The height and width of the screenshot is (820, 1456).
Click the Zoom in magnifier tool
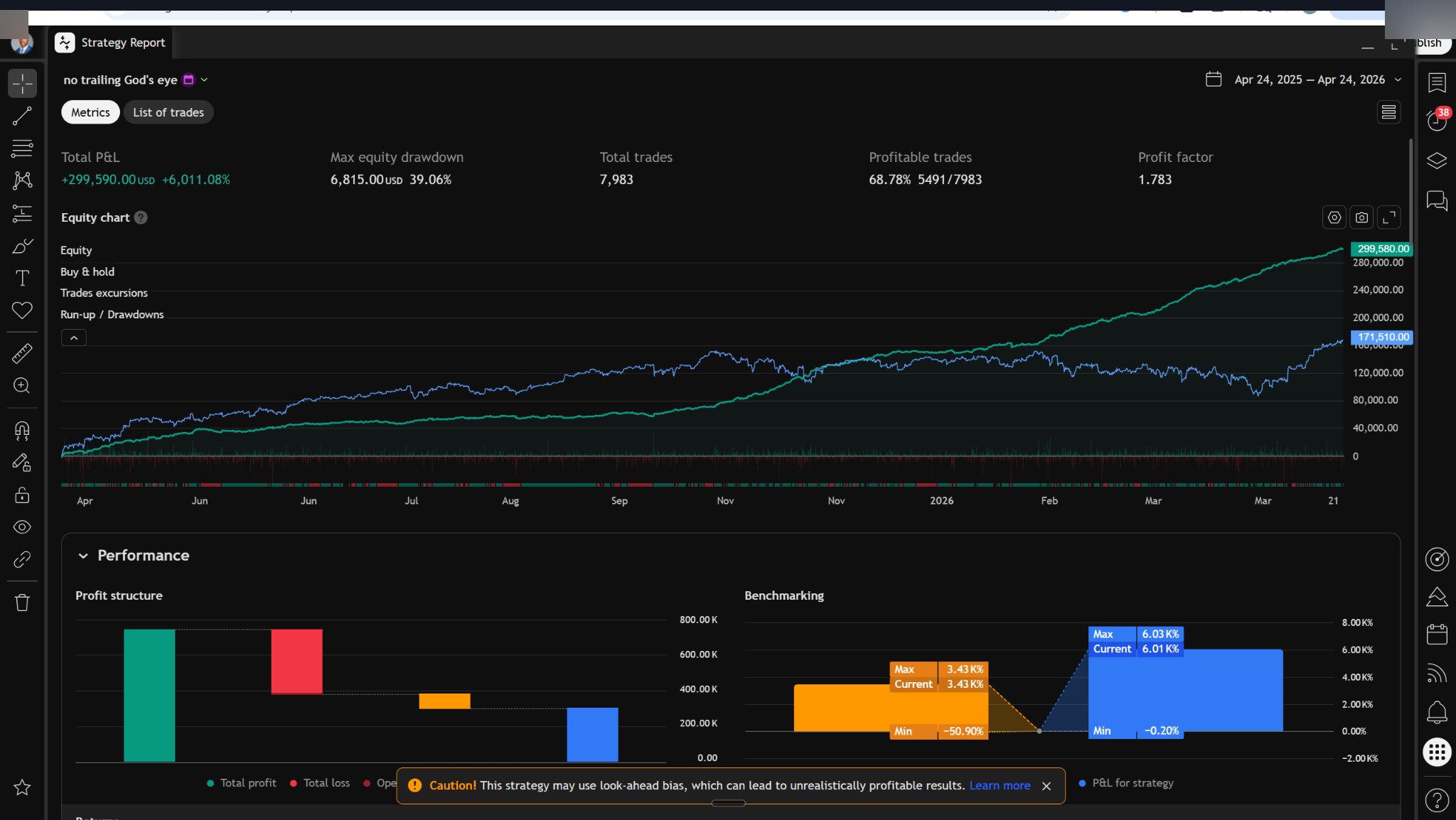pyautogui.click(x=22, y=385)
